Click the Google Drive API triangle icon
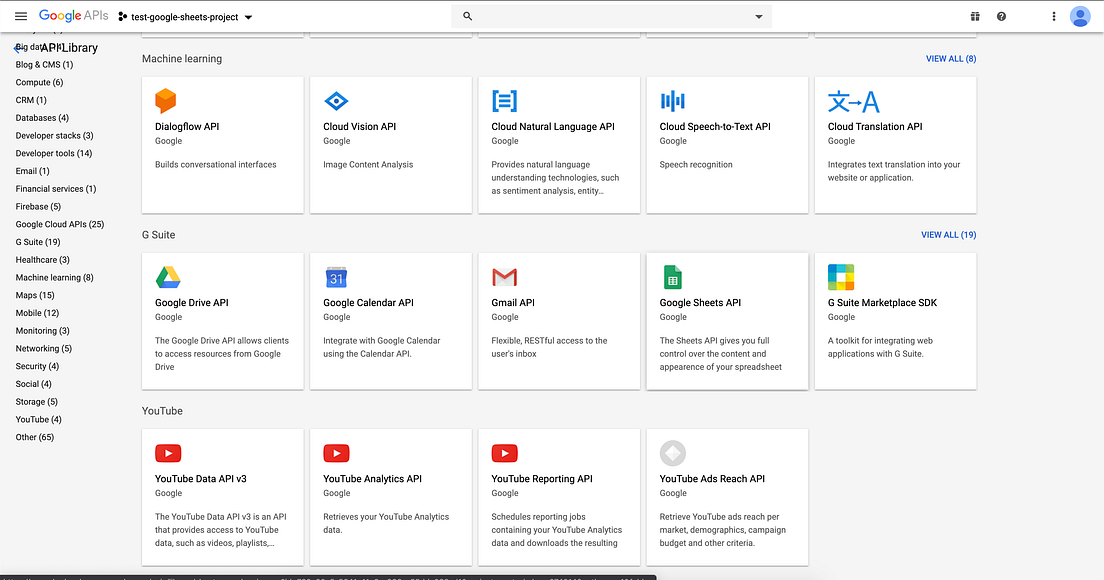 coord(168,277)
